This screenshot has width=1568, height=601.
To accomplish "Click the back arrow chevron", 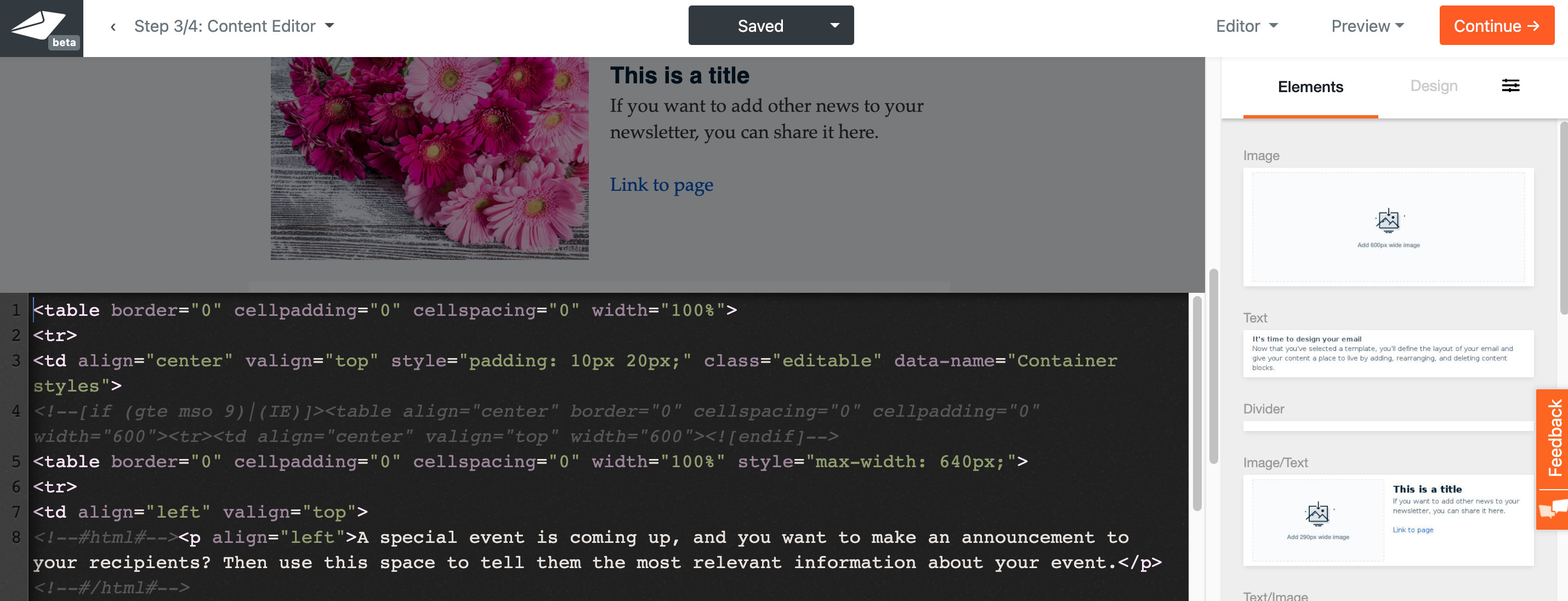I will (x=113, y=27).
